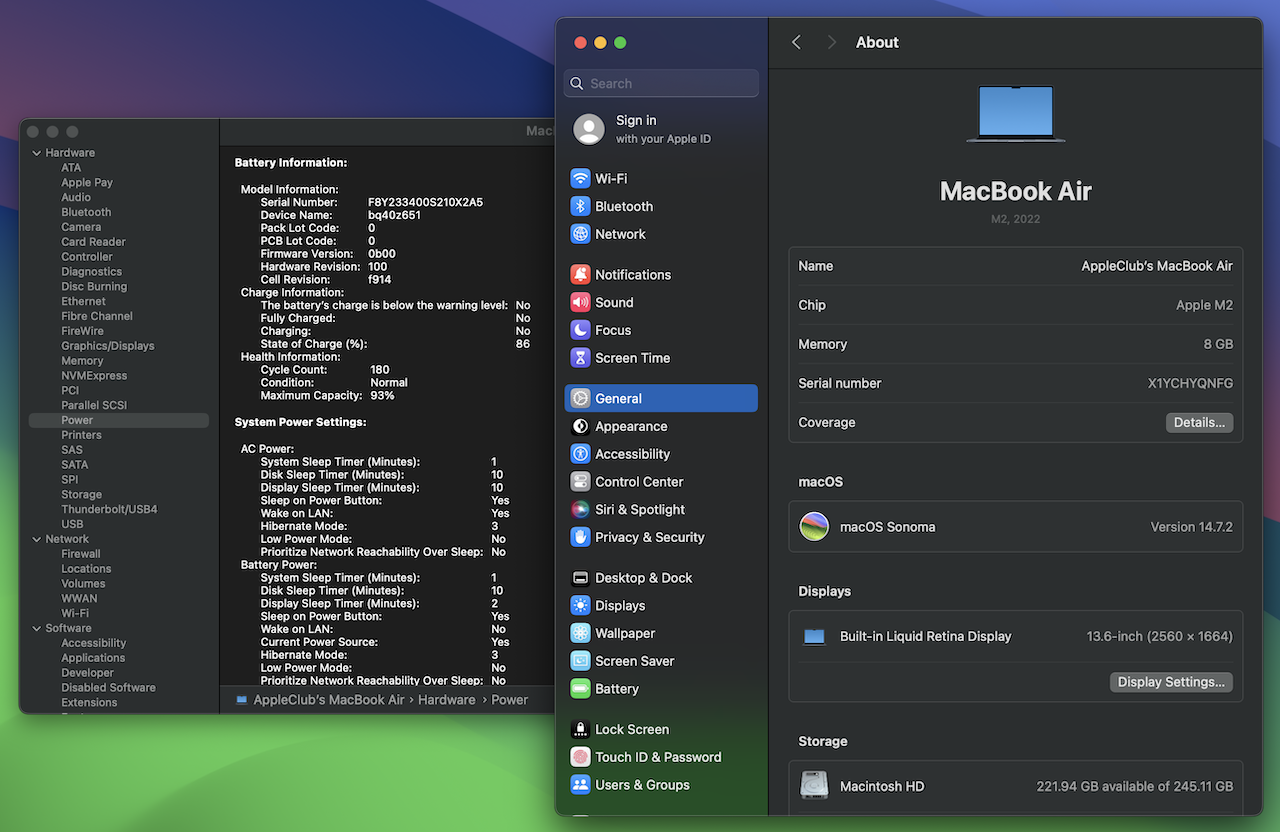1280x832 pixels.
Task: Select Apple Pay in System Information sidebar
Action: tap(87, 183)
